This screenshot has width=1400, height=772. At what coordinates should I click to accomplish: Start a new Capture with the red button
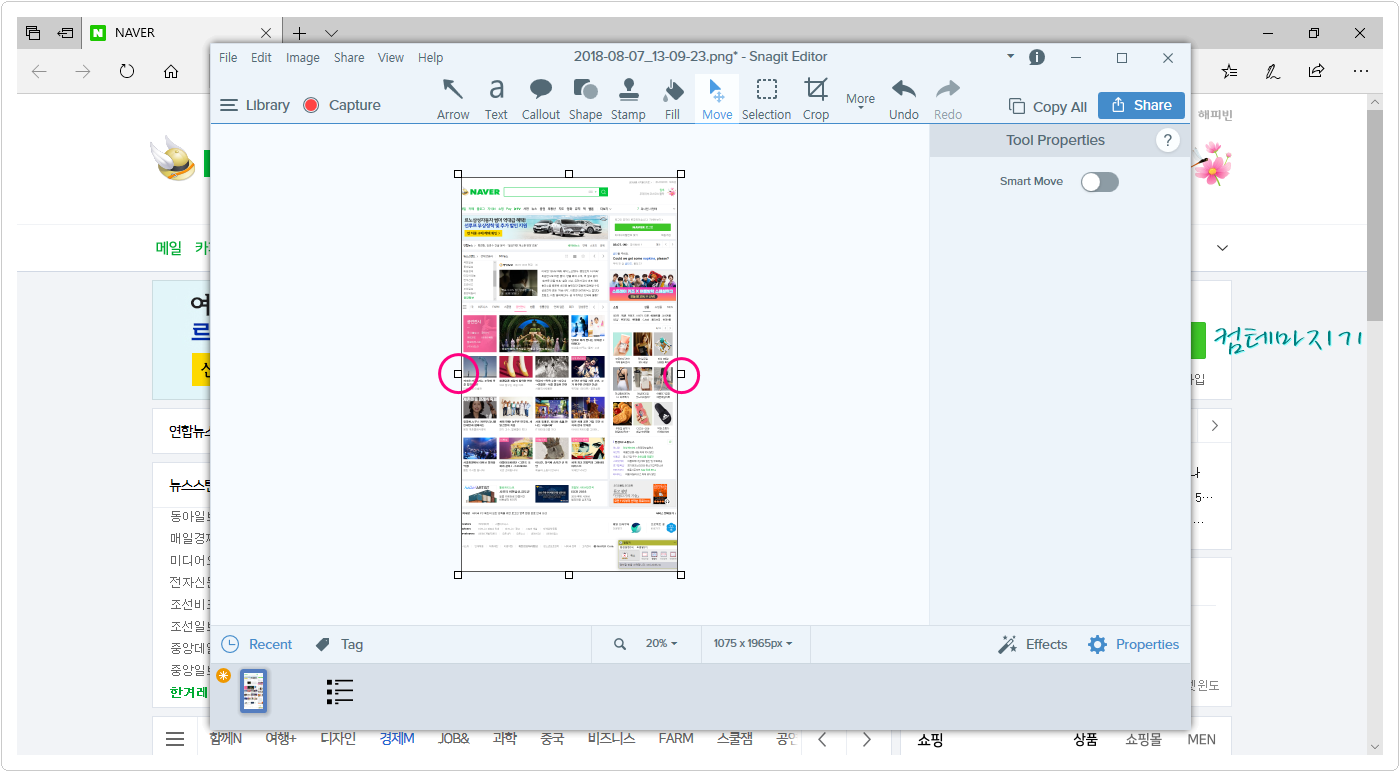click(x=342, y=105)
